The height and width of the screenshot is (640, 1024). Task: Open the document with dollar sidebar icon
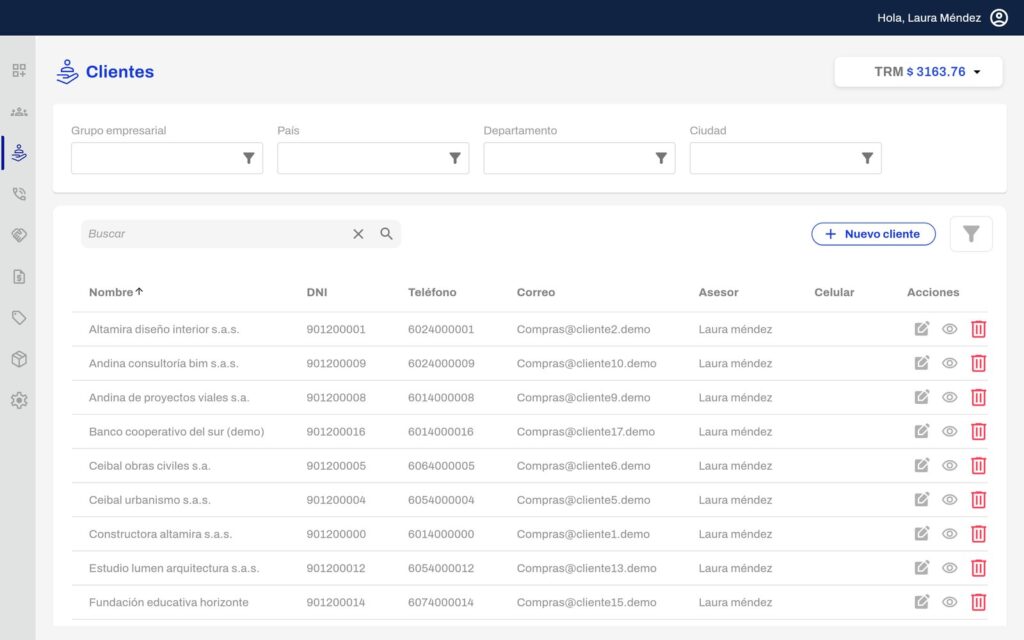tap(19, 277)
